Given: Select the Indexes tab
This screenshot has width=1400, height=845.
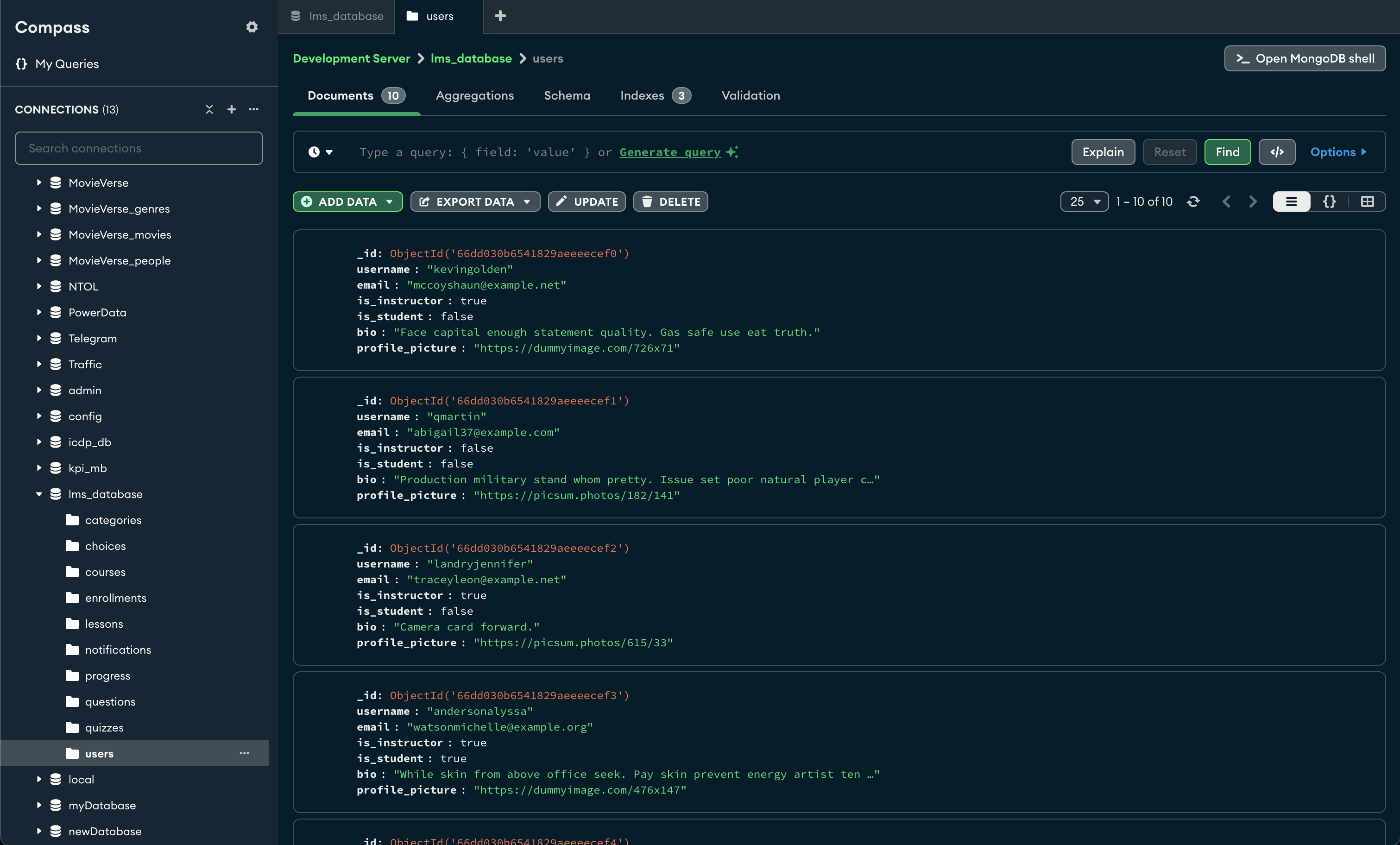Looking at the screenshot, I should point(655,95).
